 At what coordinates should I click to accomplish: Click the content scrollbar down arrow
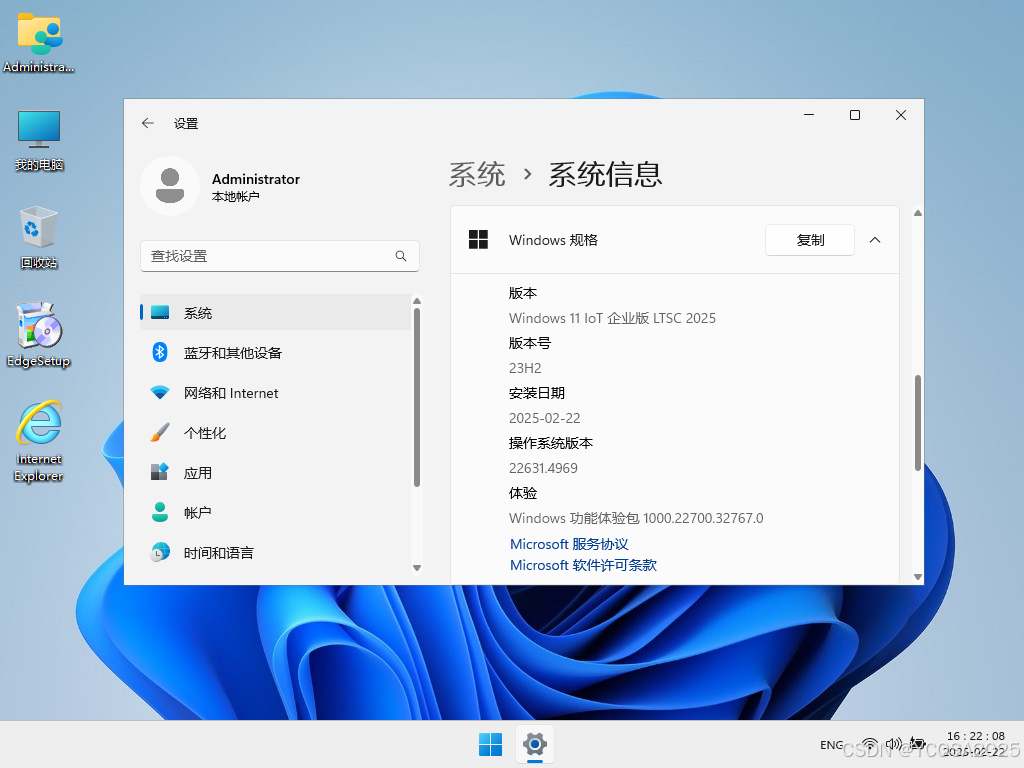[918, 577]
